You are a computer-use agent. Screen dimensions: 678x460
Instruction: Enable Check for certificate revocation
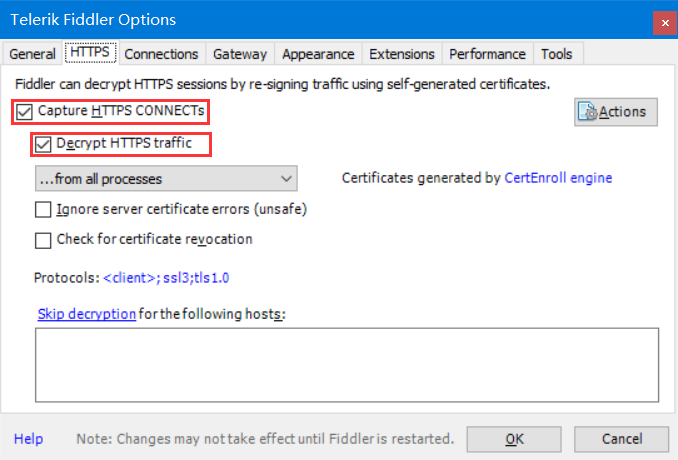(43, 240)
